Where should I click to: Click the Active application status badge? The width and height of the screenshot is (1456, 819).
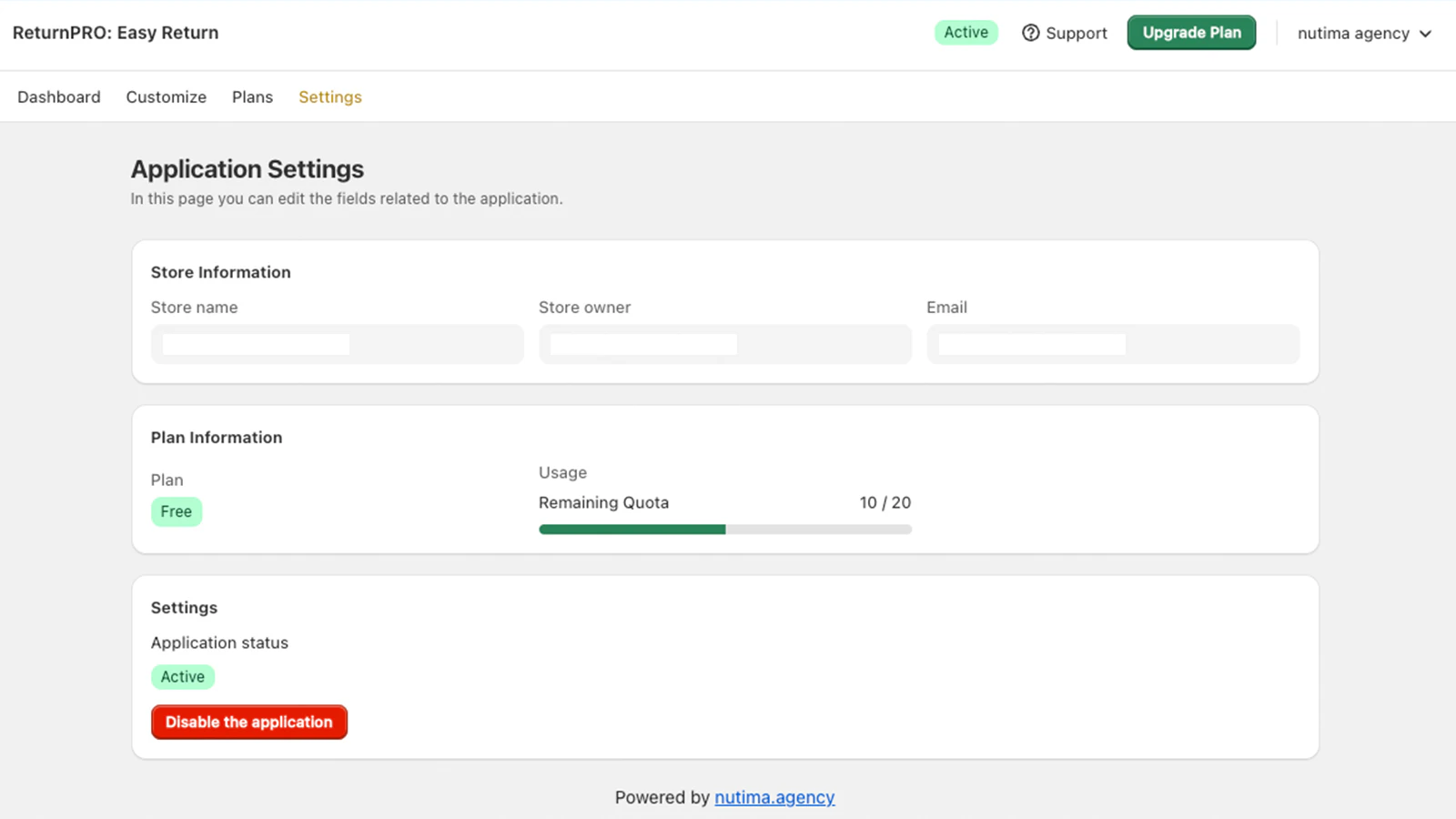click(x=183, y=676)
